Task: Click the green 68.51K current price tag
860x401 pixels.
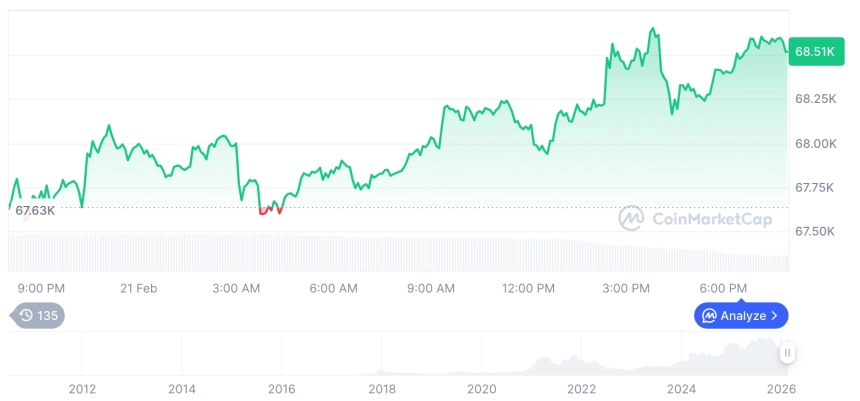Action: (x=816, y=51)
